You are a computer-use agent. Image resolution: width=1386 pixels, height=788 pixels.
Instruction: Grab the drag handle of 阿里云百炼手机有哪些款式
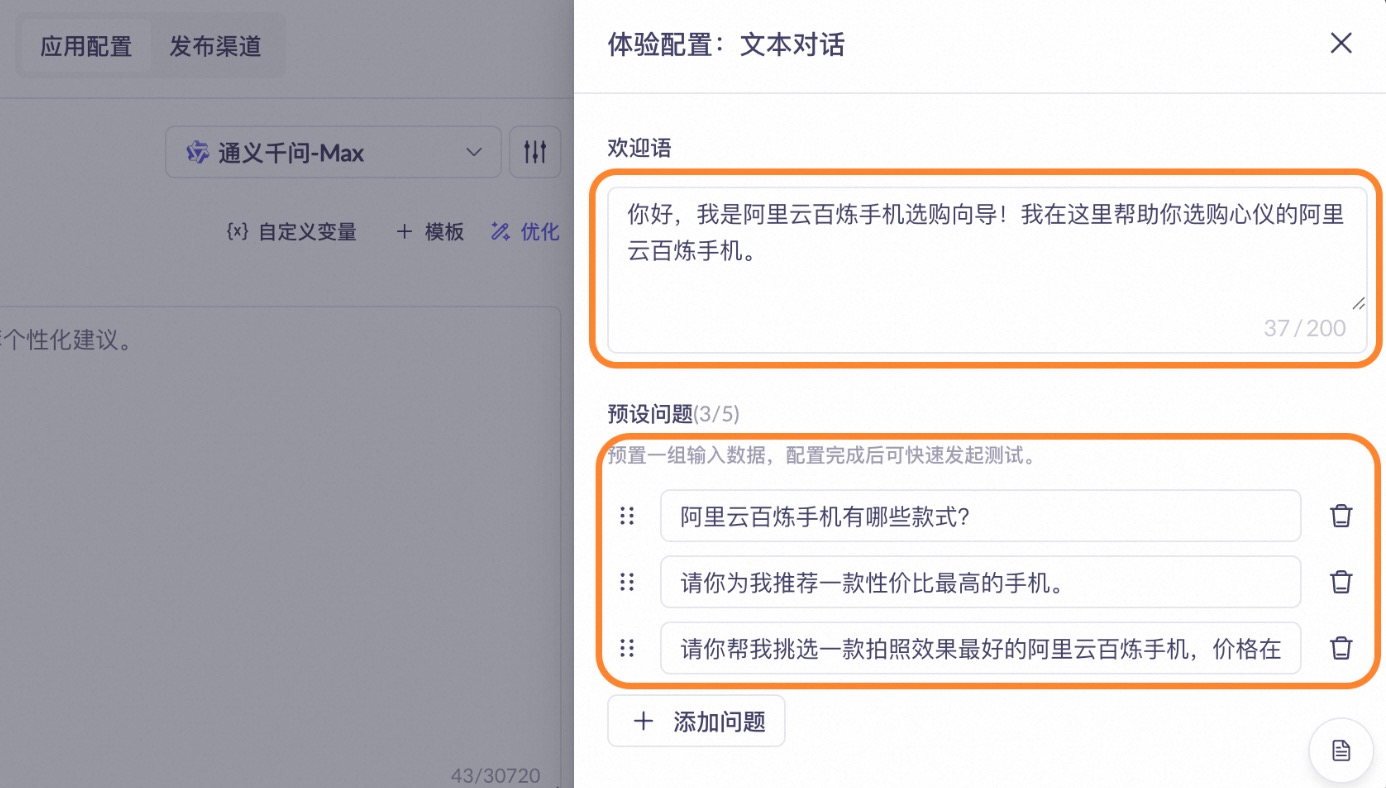[627, 516]
